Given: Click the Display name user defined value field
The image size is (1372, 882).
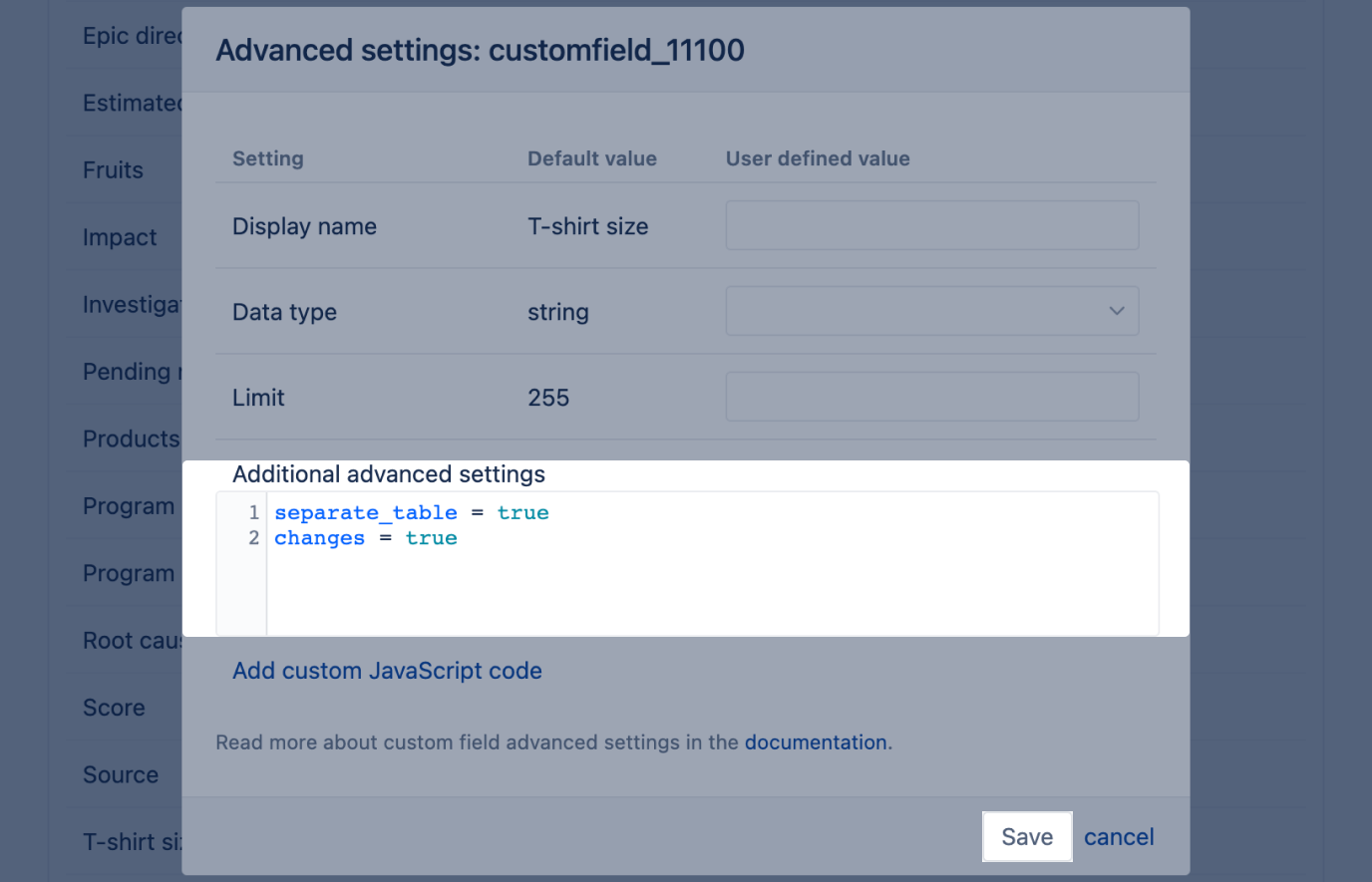Looking at the screenshot, I should (x=931, y=225).
